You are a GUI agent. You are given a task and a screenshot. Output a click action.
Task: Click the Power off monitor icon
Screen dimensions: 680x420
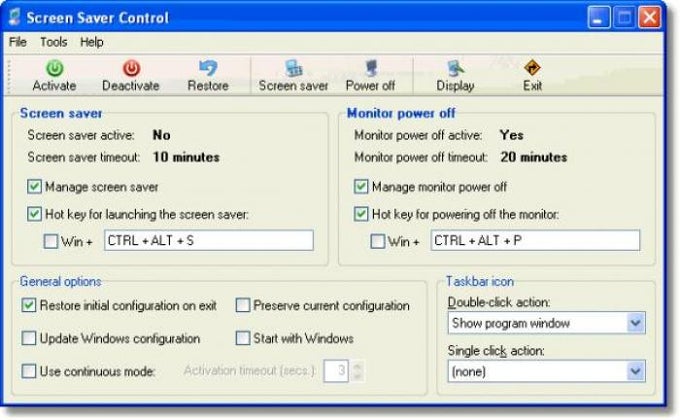pos(371,68)
